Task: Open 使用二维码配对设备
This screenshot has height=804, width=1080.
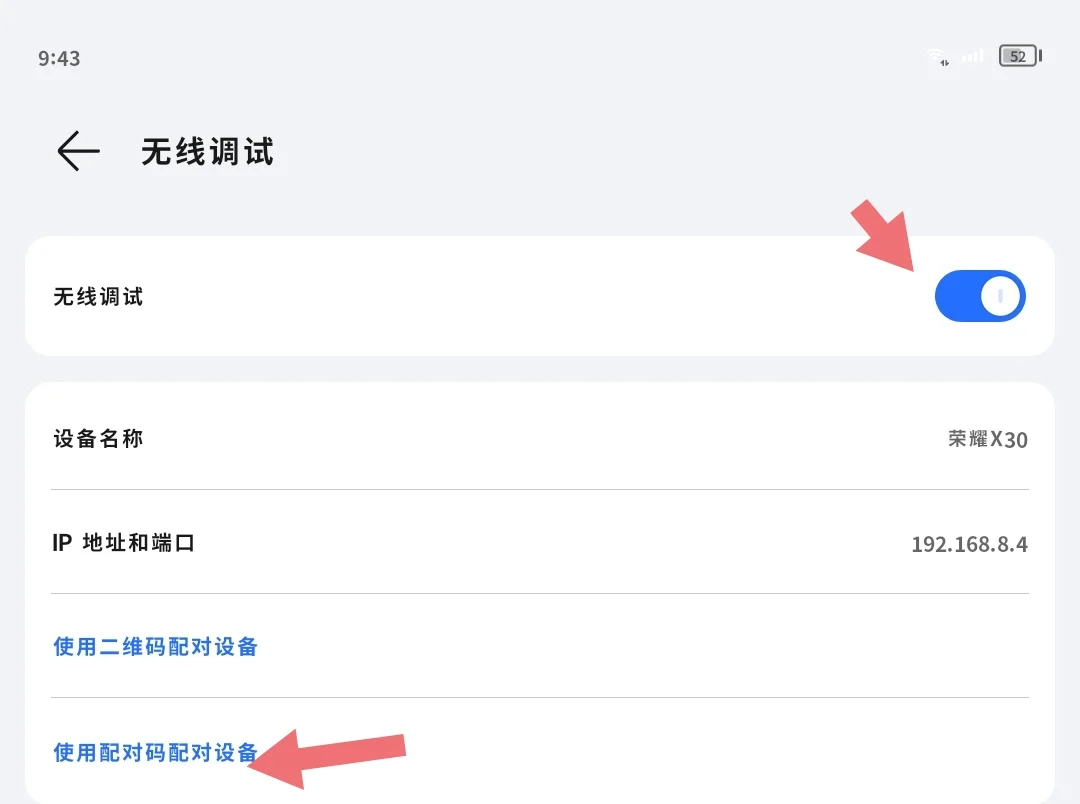Action: pos(156,647)
